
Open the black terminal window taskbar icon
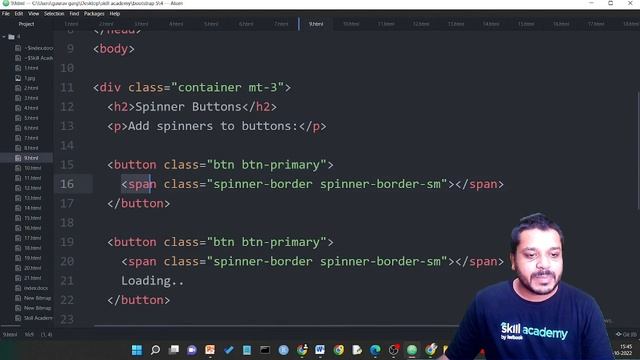(265, 350)
